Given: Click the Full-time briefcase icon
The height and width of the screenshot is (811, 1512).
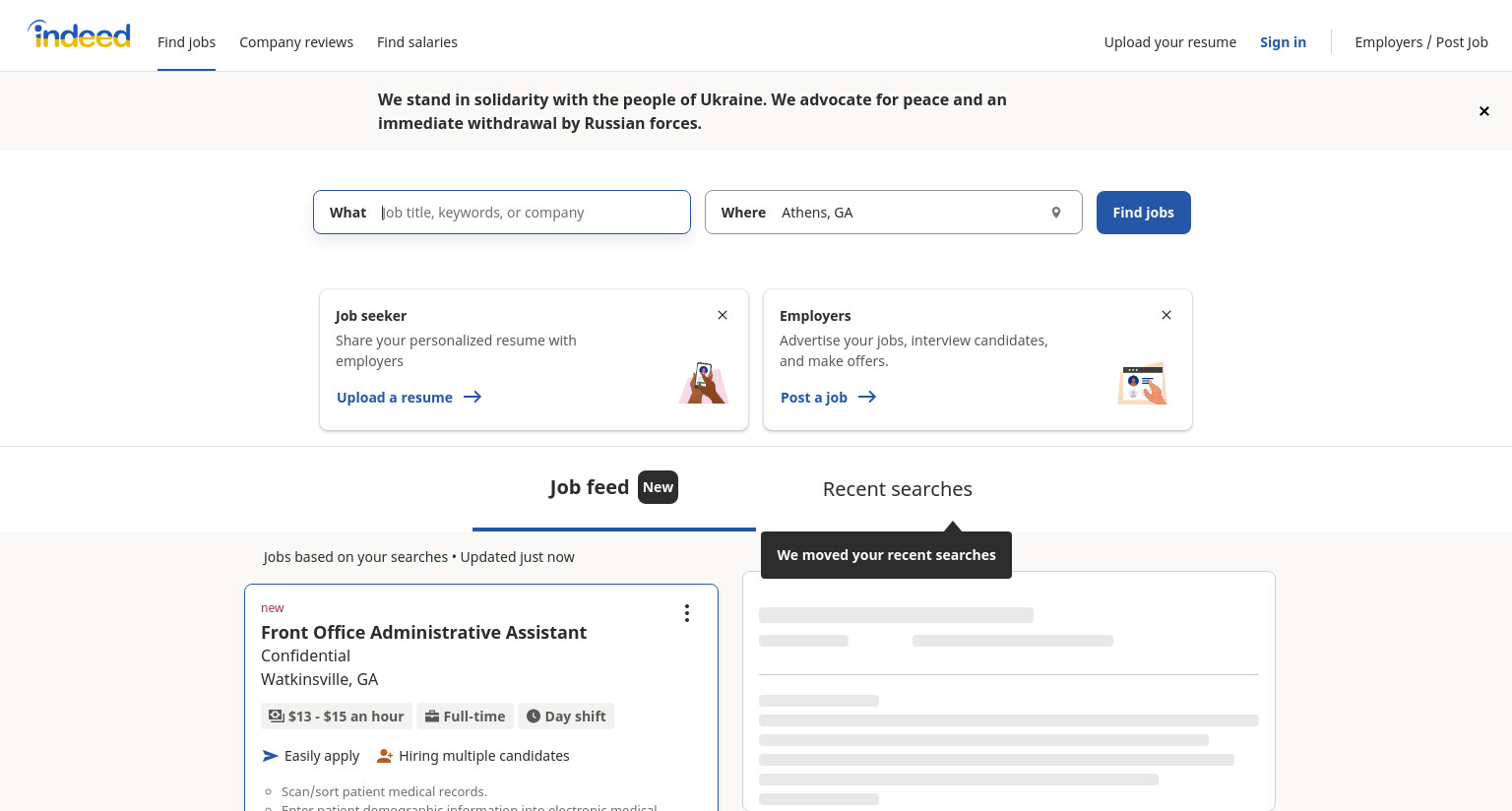Looking at the screenshot, I should coord(431,717).
